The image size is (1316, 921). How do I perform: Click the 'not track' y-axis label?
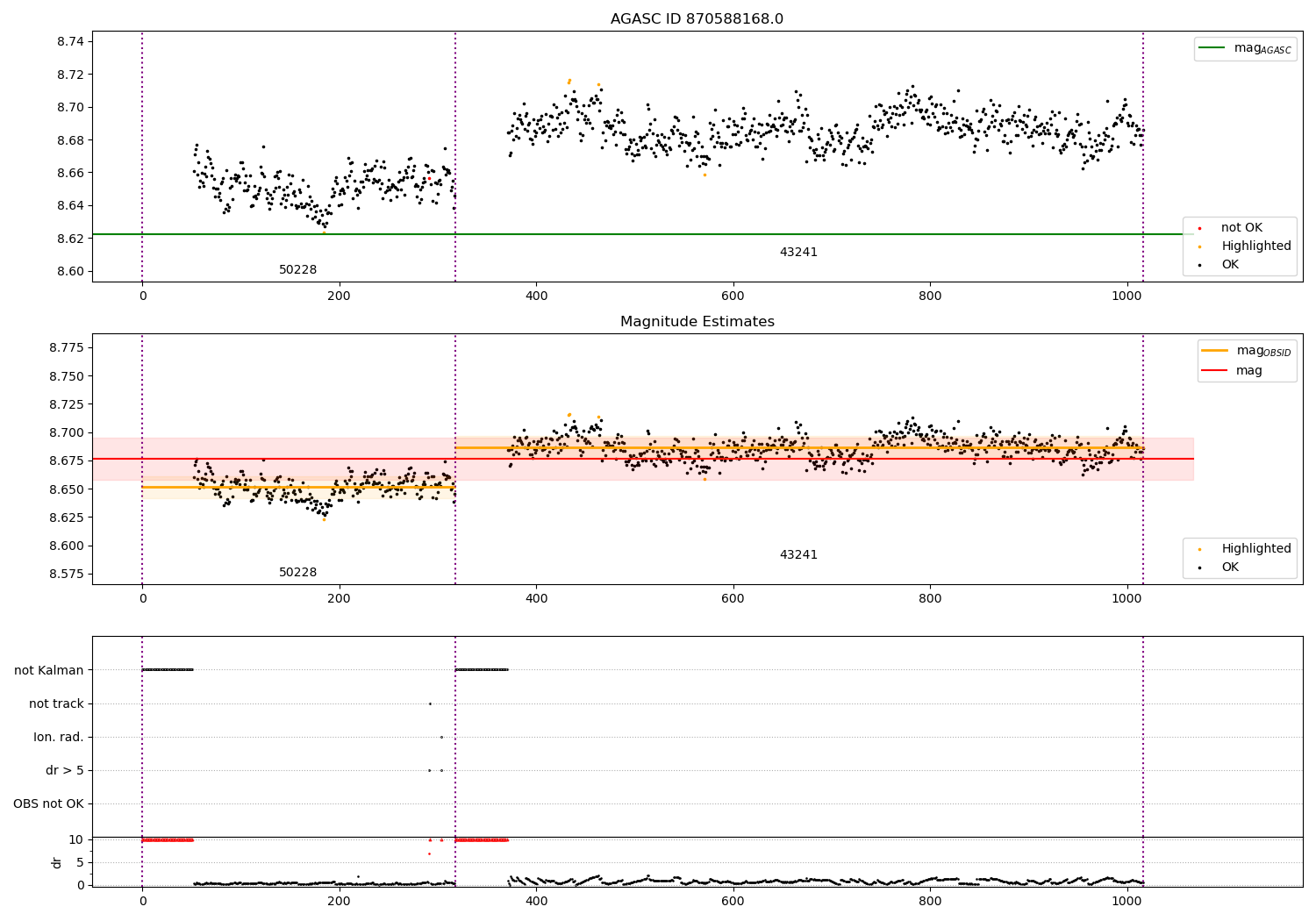(56, 704)
